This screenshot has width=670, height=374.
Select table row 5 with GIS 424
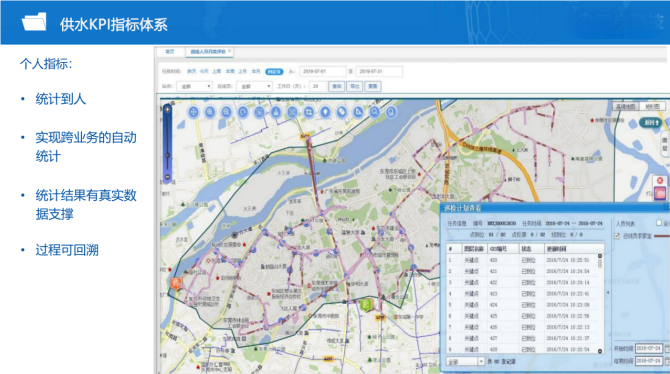522,305
